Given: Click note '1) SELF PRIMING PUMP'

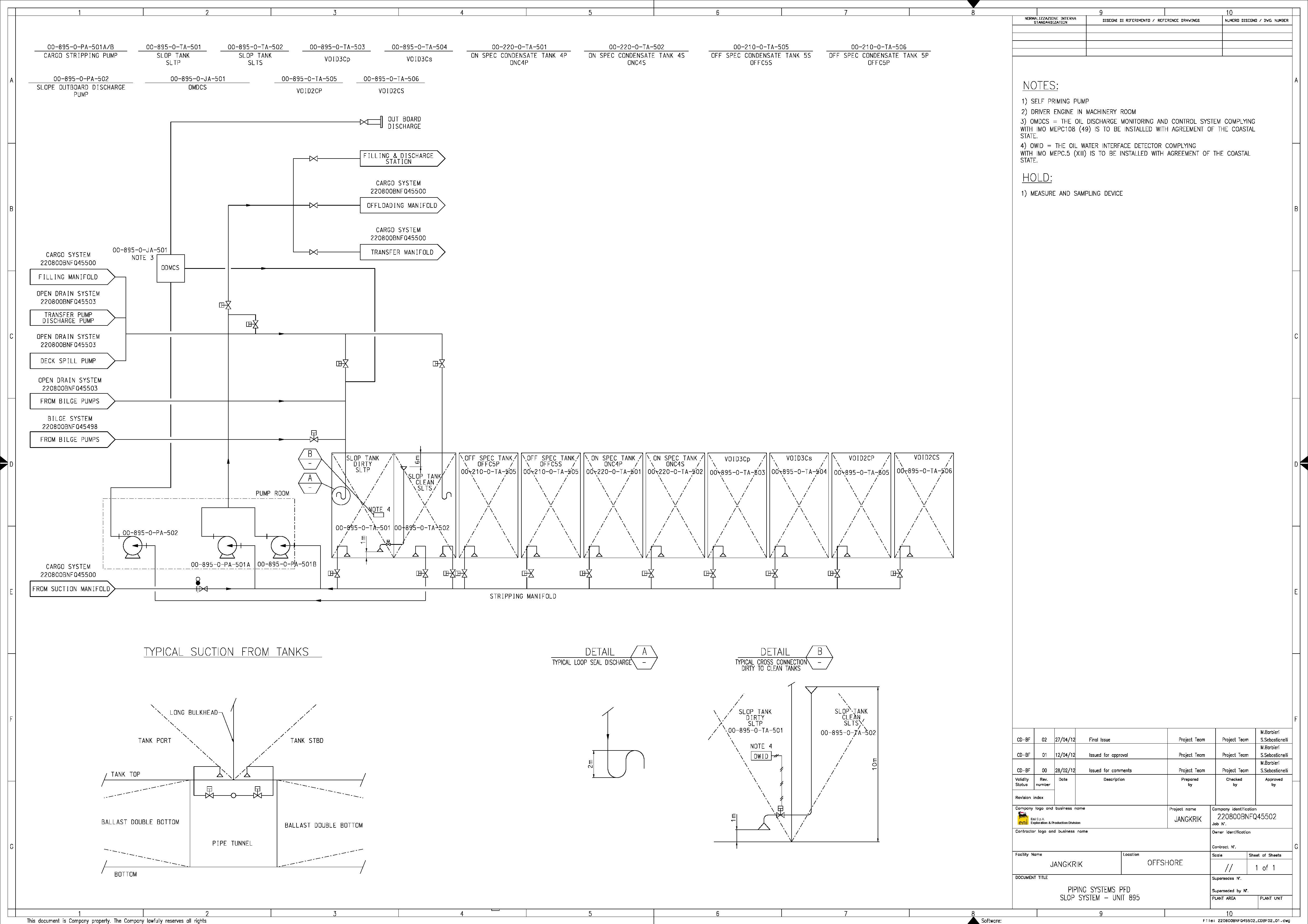Looking at the screenshot, I should (x=1054, y=101).
